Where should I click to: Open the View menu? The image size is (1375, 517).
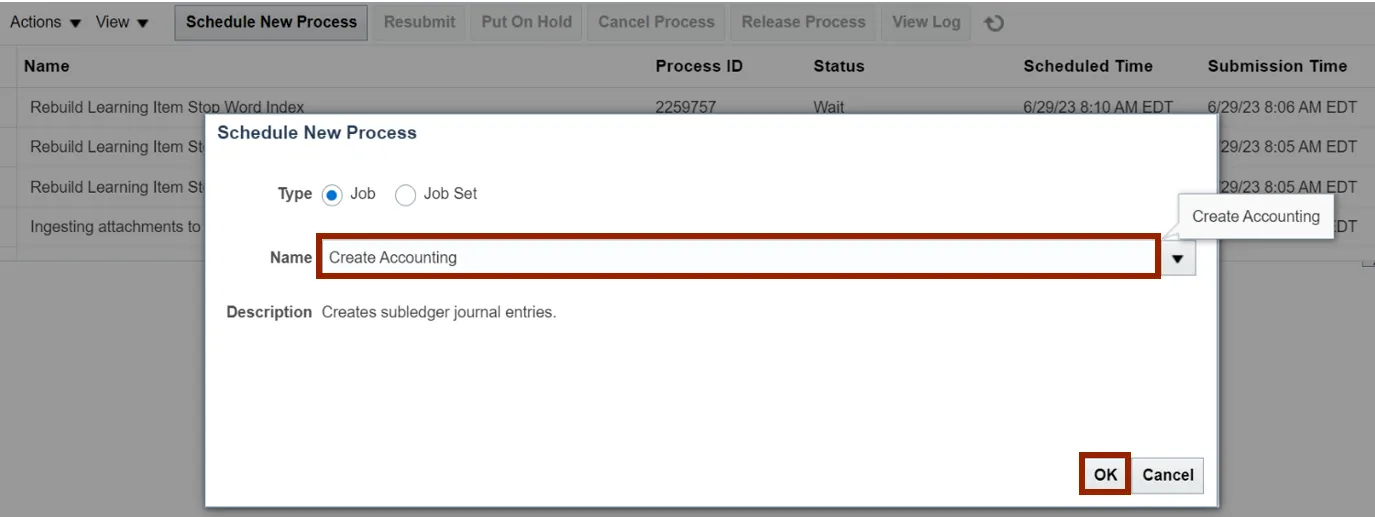coord(122,22)
